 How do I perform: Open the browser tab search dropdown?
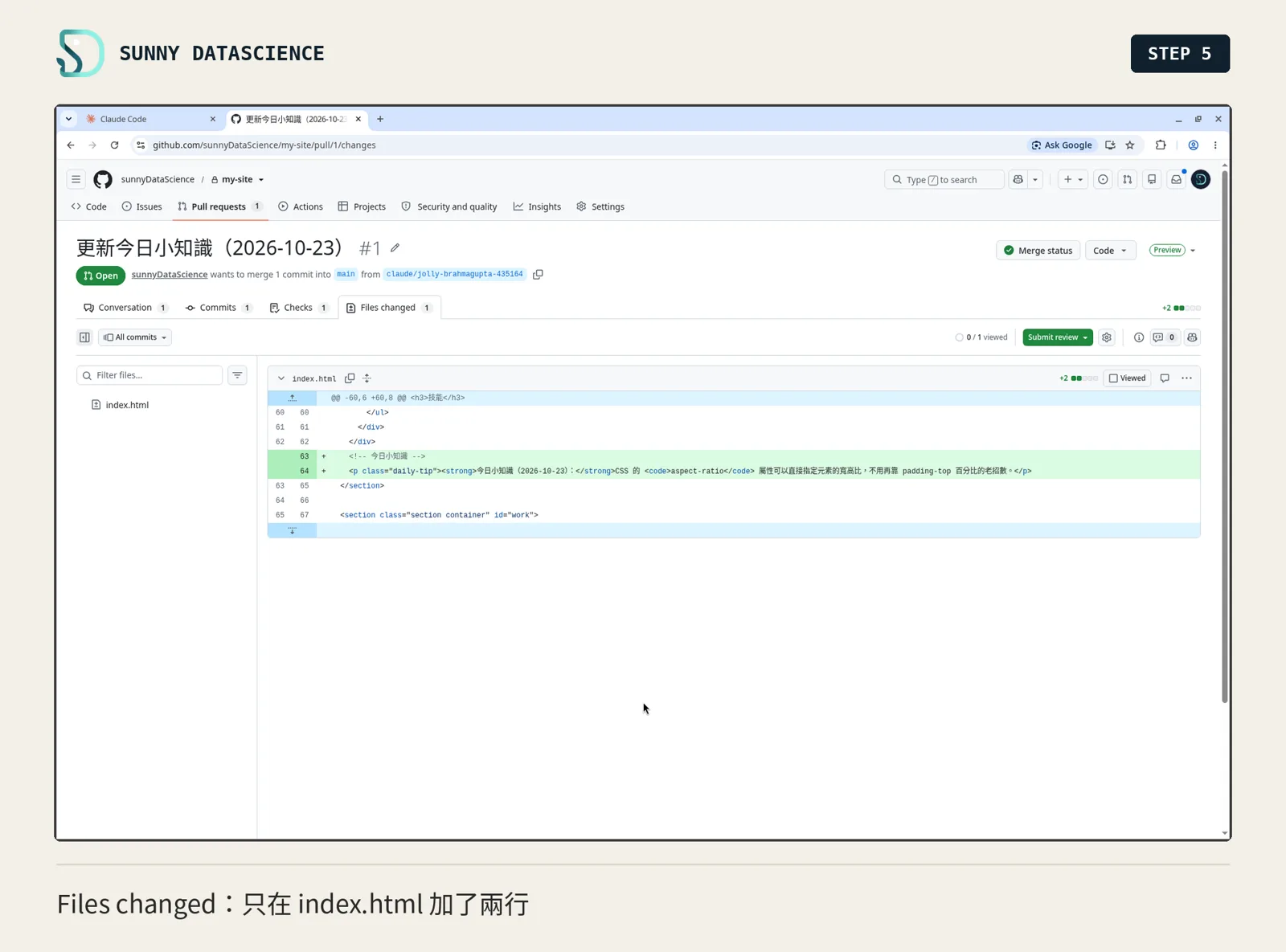tap(68, 119)
